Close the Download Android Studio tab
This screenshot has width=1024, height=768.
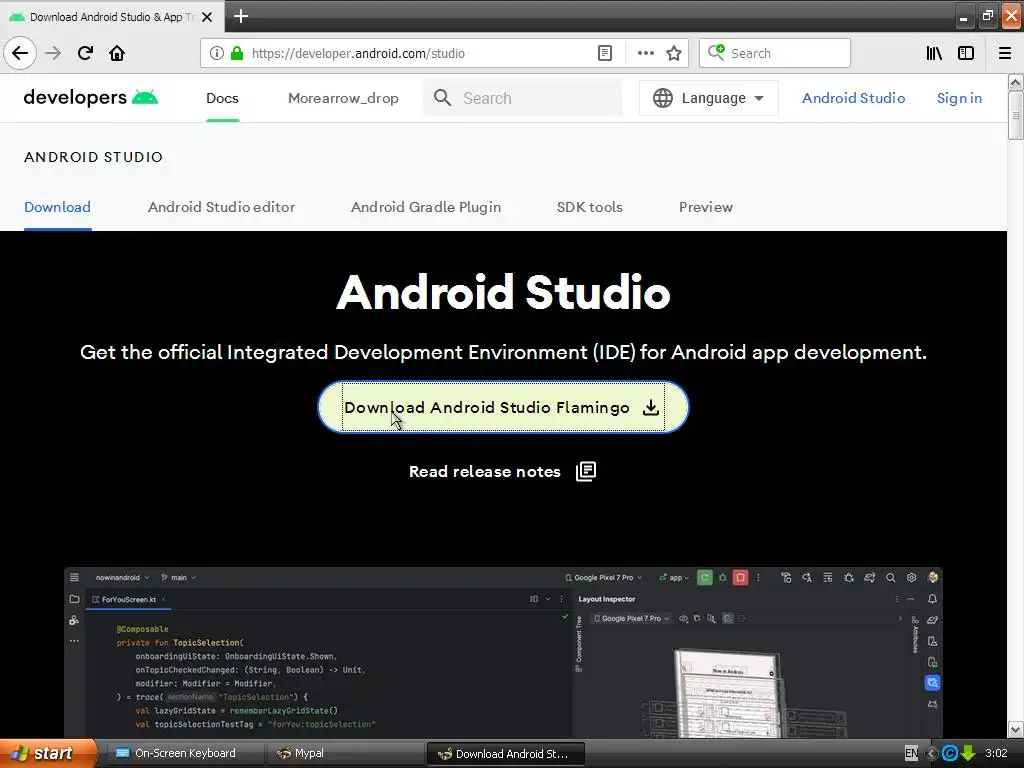pos(207,17)
